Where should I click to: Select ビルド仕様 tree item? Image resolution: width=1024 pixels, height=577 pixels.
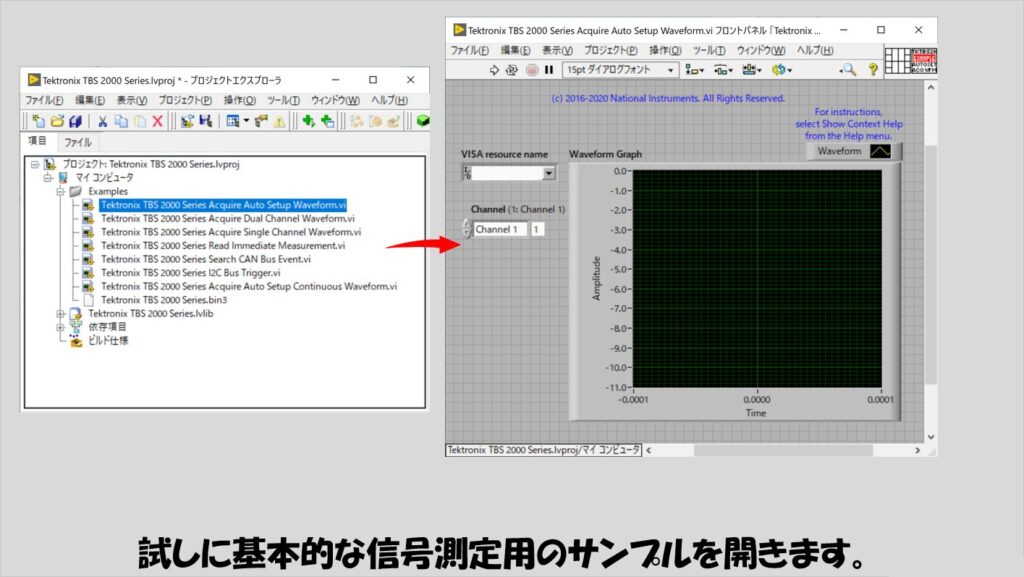click(108, 341)
